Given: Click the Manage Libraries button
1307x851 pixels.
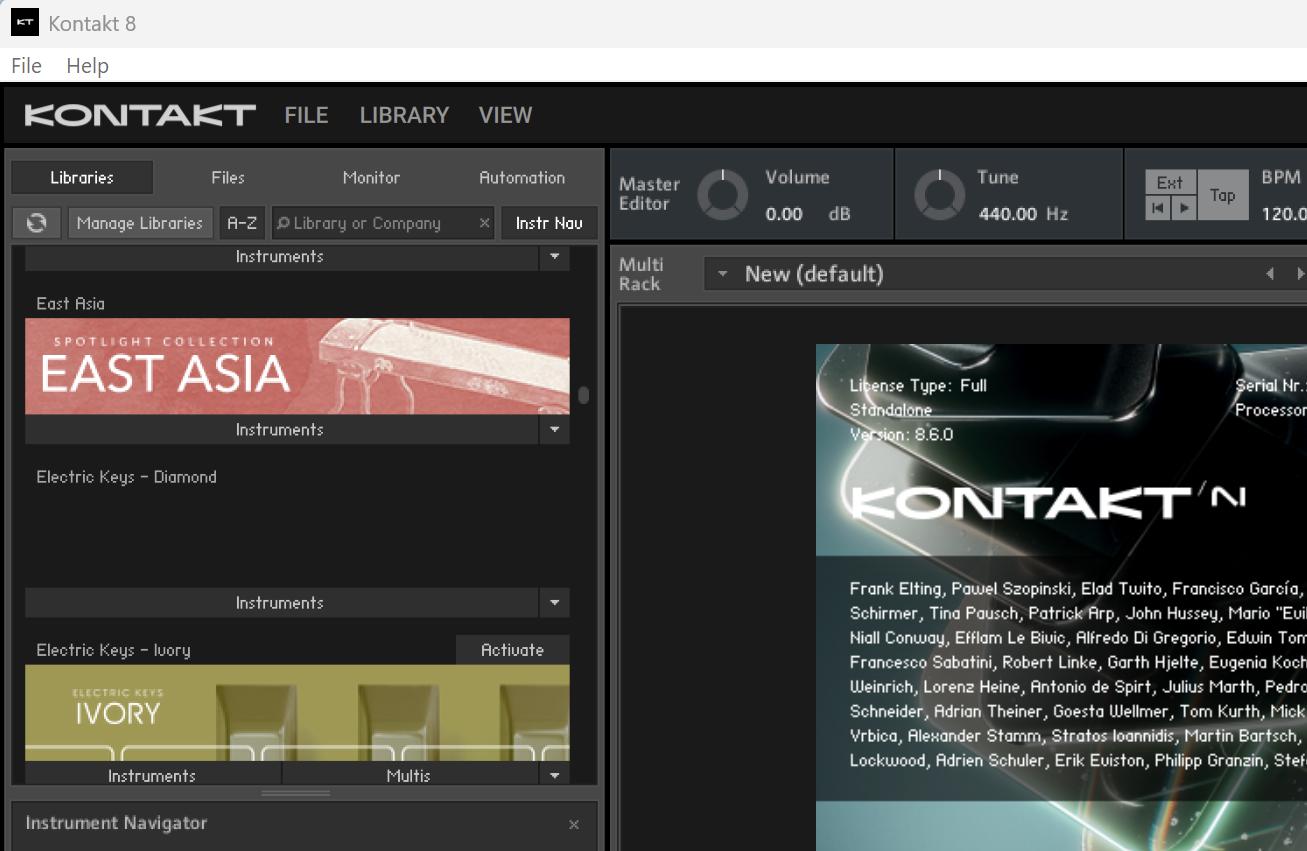Looking at the screenshot, I should coord(140,223).
